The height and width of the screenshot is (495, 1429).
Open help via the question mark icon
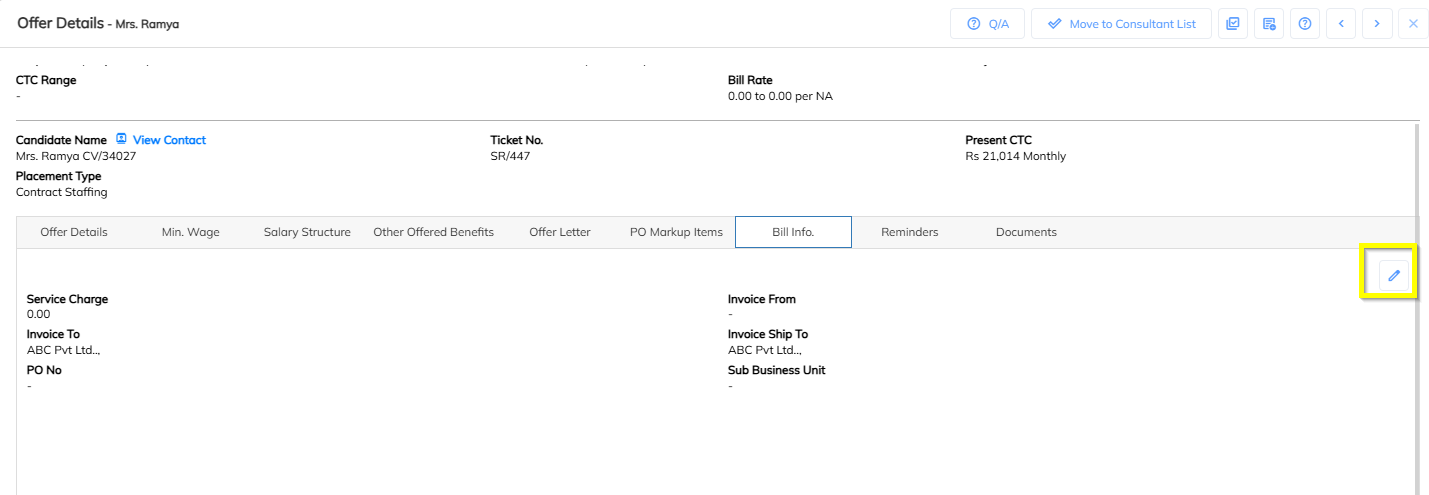click(x=1305, y=24)
